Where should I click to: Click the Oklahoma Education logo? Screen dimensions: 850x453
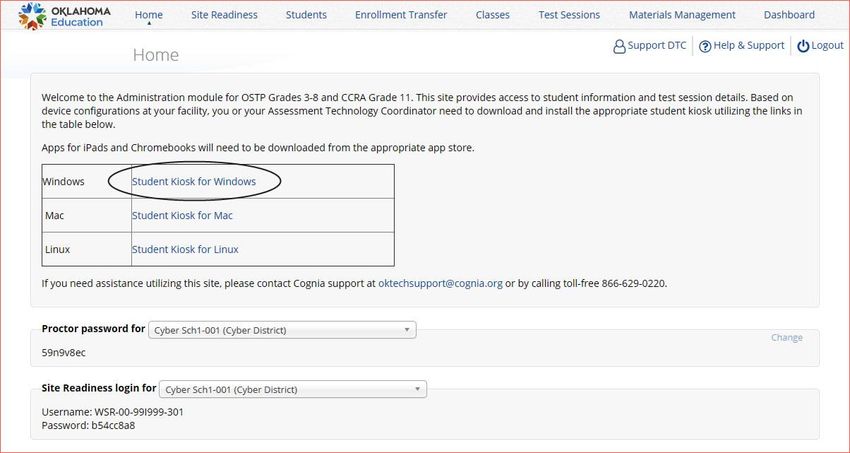tap(64, 16)
